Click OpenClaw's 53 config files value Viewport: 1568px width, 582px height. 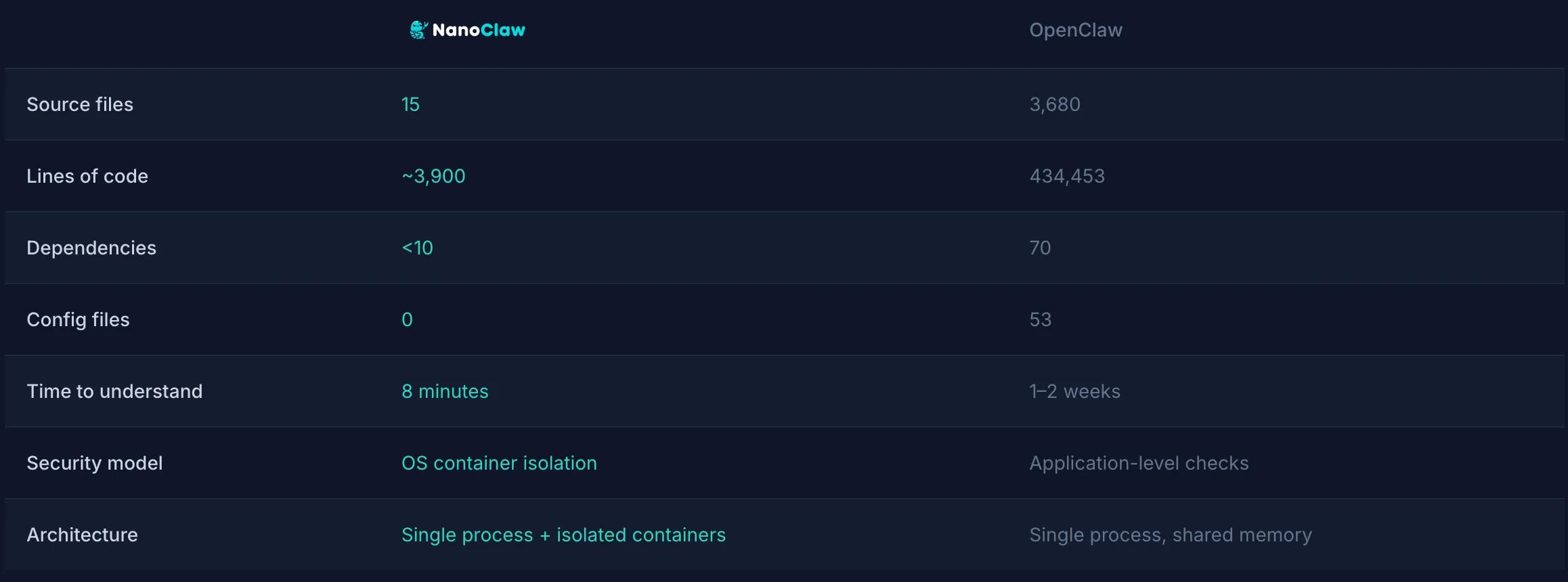(x=1040, y=319)
